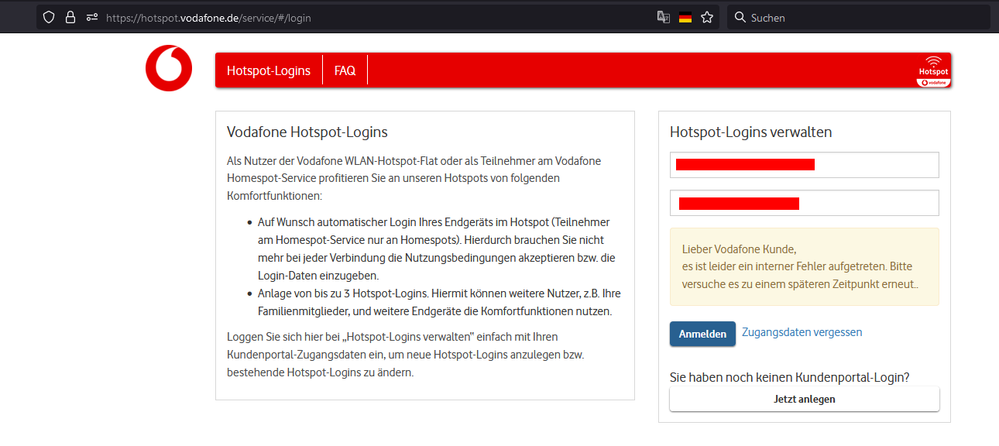
Task: Click the Anmelden button
Action: point(702,334)
